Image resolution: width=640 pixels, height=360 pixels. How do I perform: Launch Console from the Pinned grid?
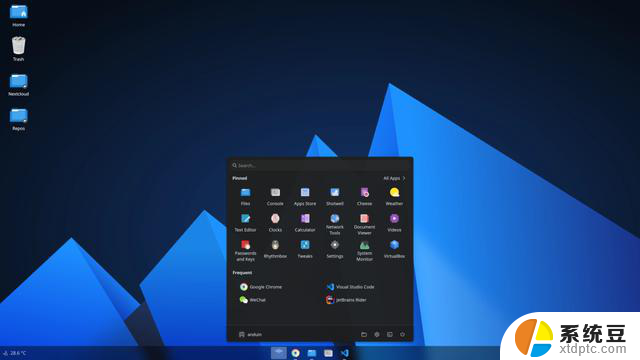pyautogui.click(x=275, y=196)
